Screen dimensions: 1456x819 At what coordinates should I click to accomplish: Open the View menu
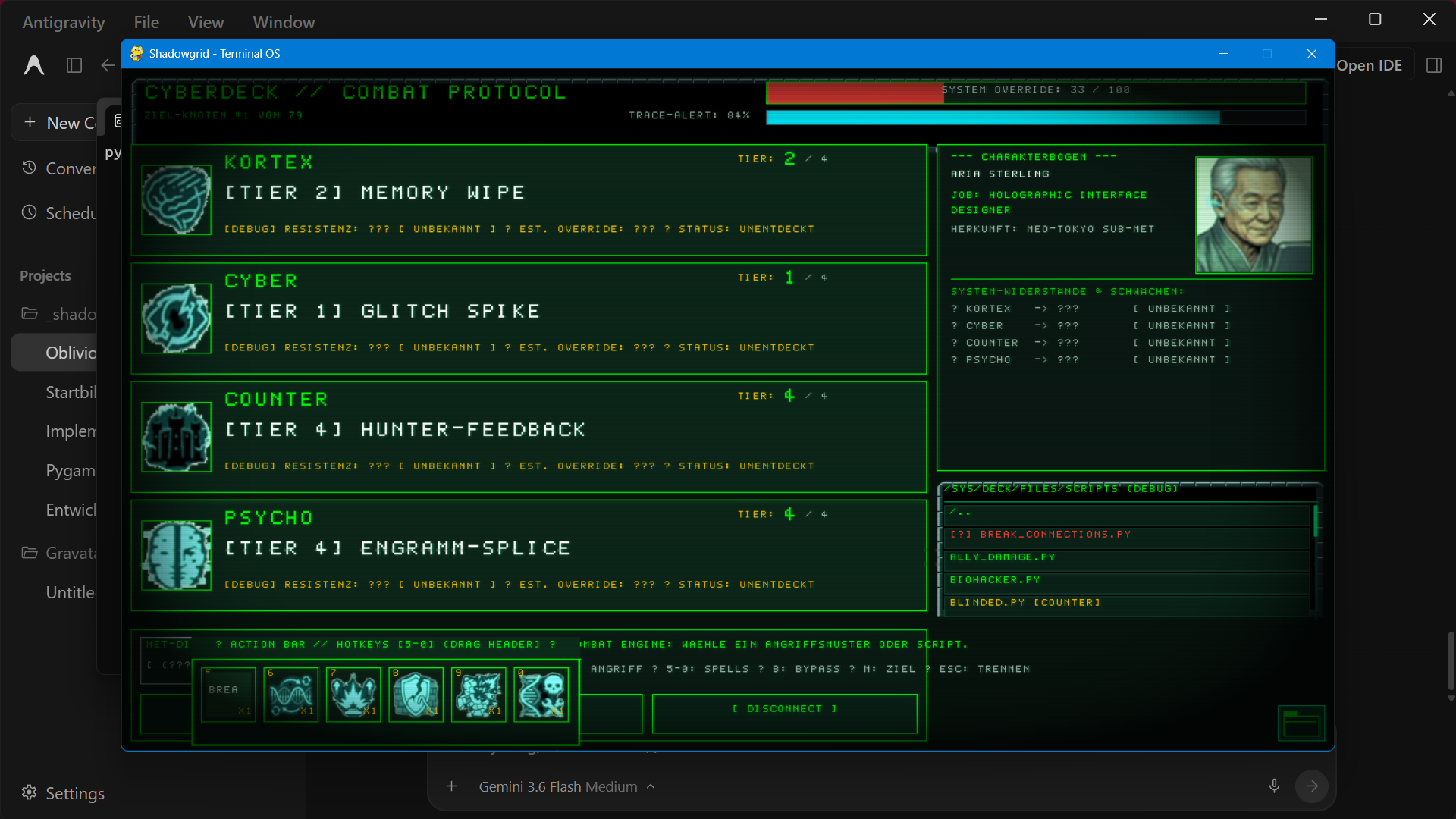[x=206, y=22]
